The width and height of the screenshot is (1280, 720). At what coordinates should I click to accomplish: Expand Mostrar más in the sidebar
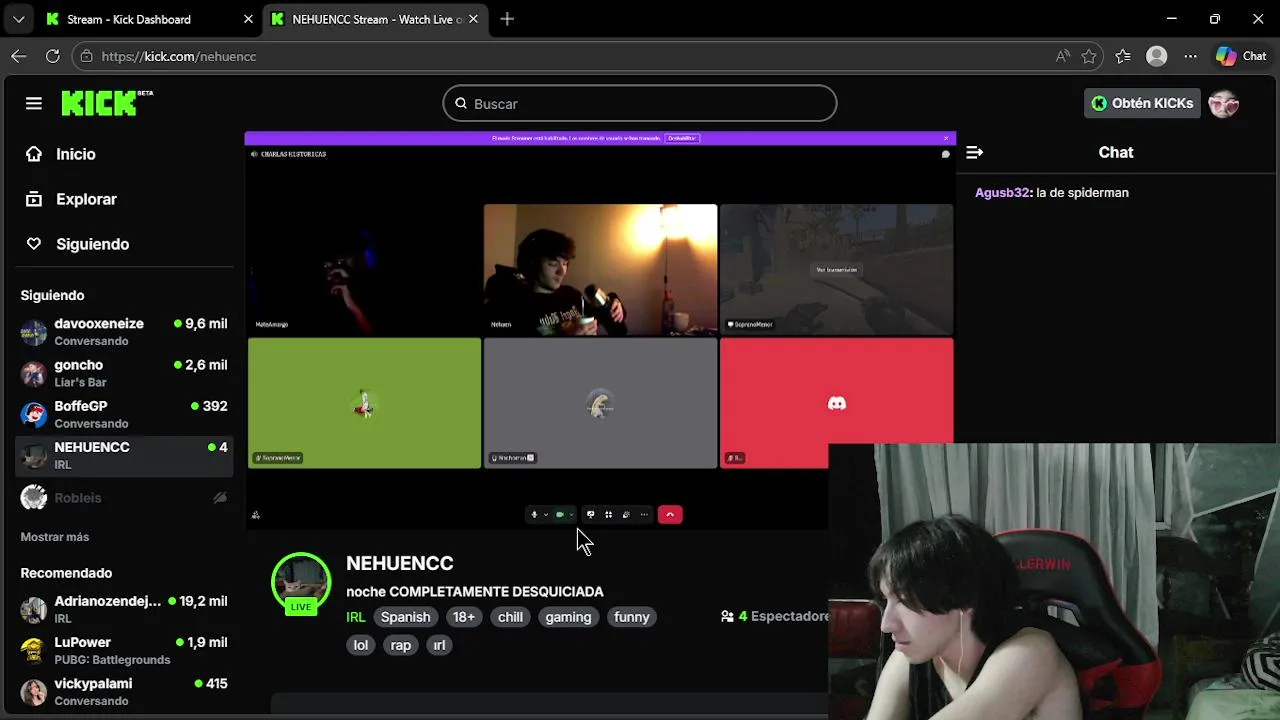click(x=55, y=537)
